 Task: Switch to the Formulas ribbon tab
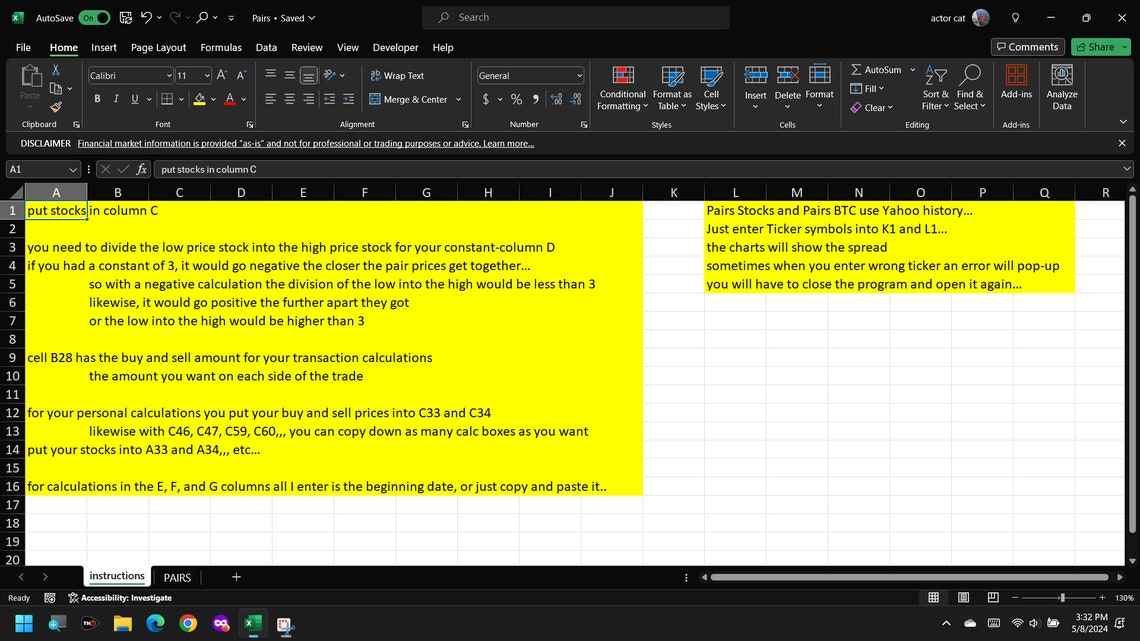[x=220, y=47]
